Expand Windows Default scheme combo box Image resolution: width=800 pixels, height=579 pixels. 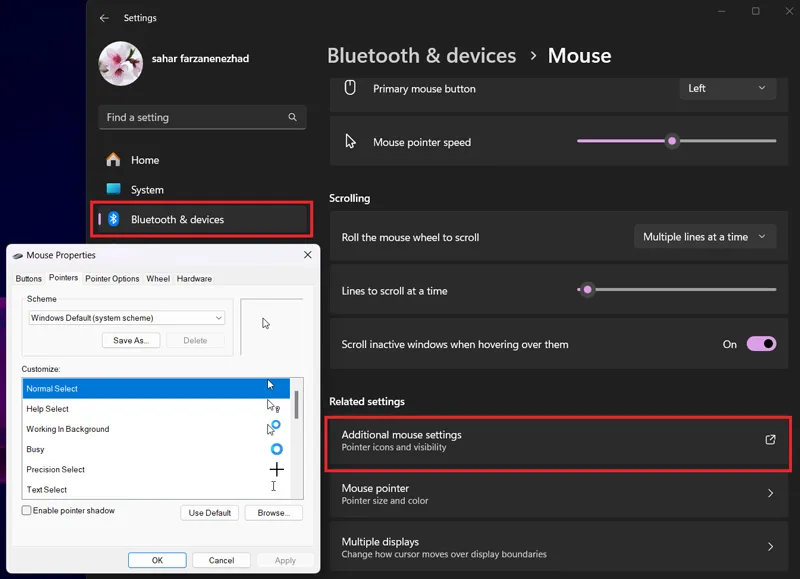pos(127,318)
